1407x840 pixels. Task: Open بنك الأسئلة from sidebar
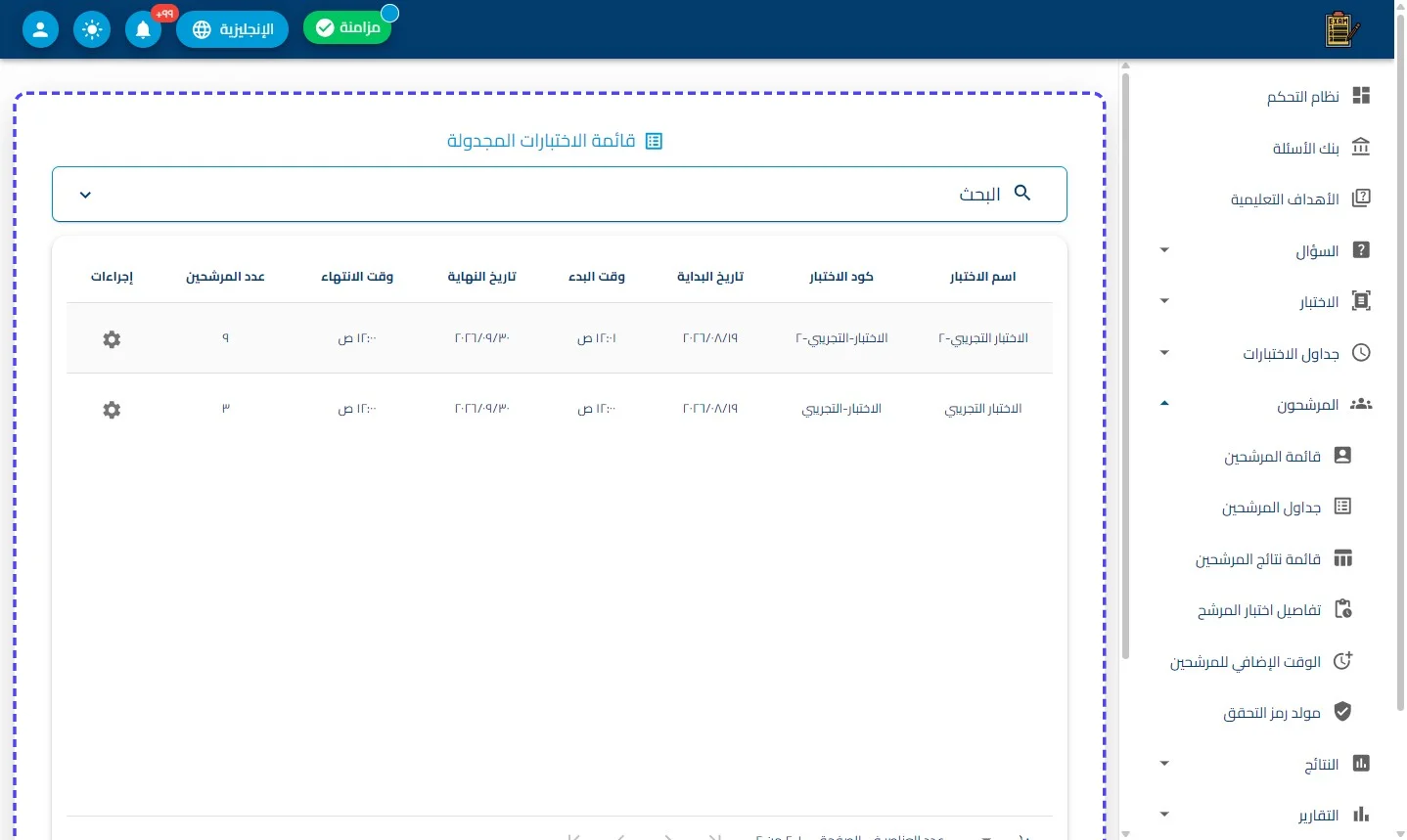tap(1321, 148)
